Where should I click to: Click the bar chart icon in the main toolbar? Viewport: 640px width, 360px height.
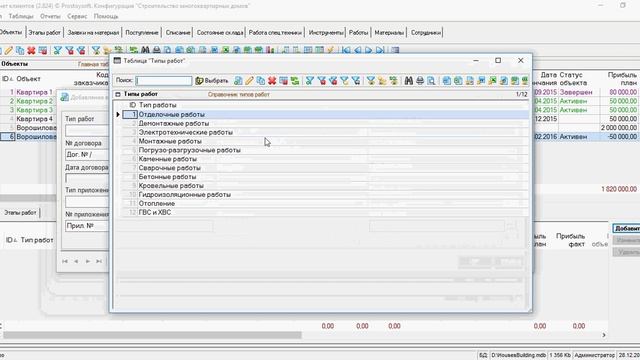pos(270,50)
